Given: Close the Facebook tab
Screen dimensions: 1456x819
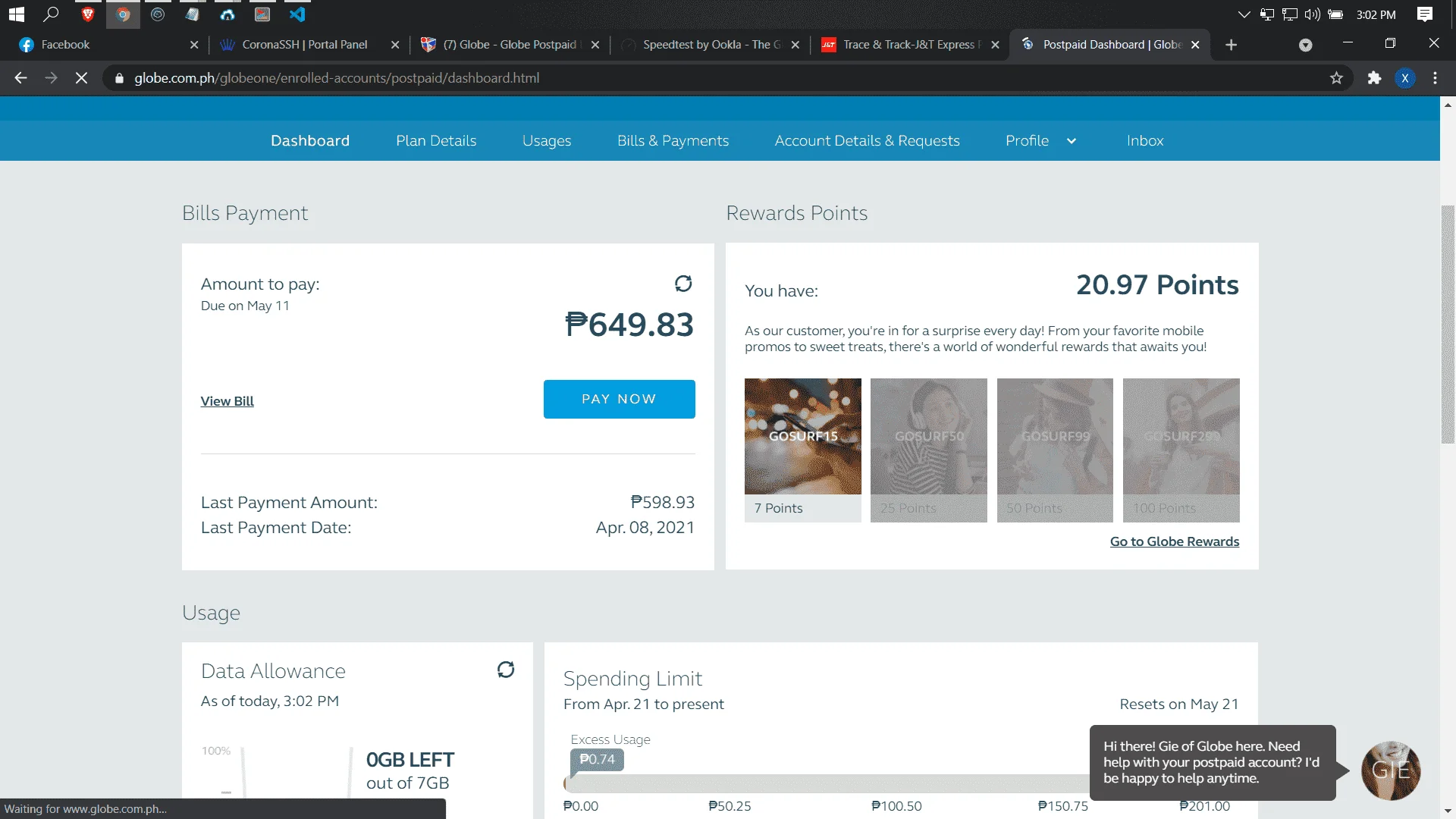Looking at the screenshot, I should click(x=194, y=45).
